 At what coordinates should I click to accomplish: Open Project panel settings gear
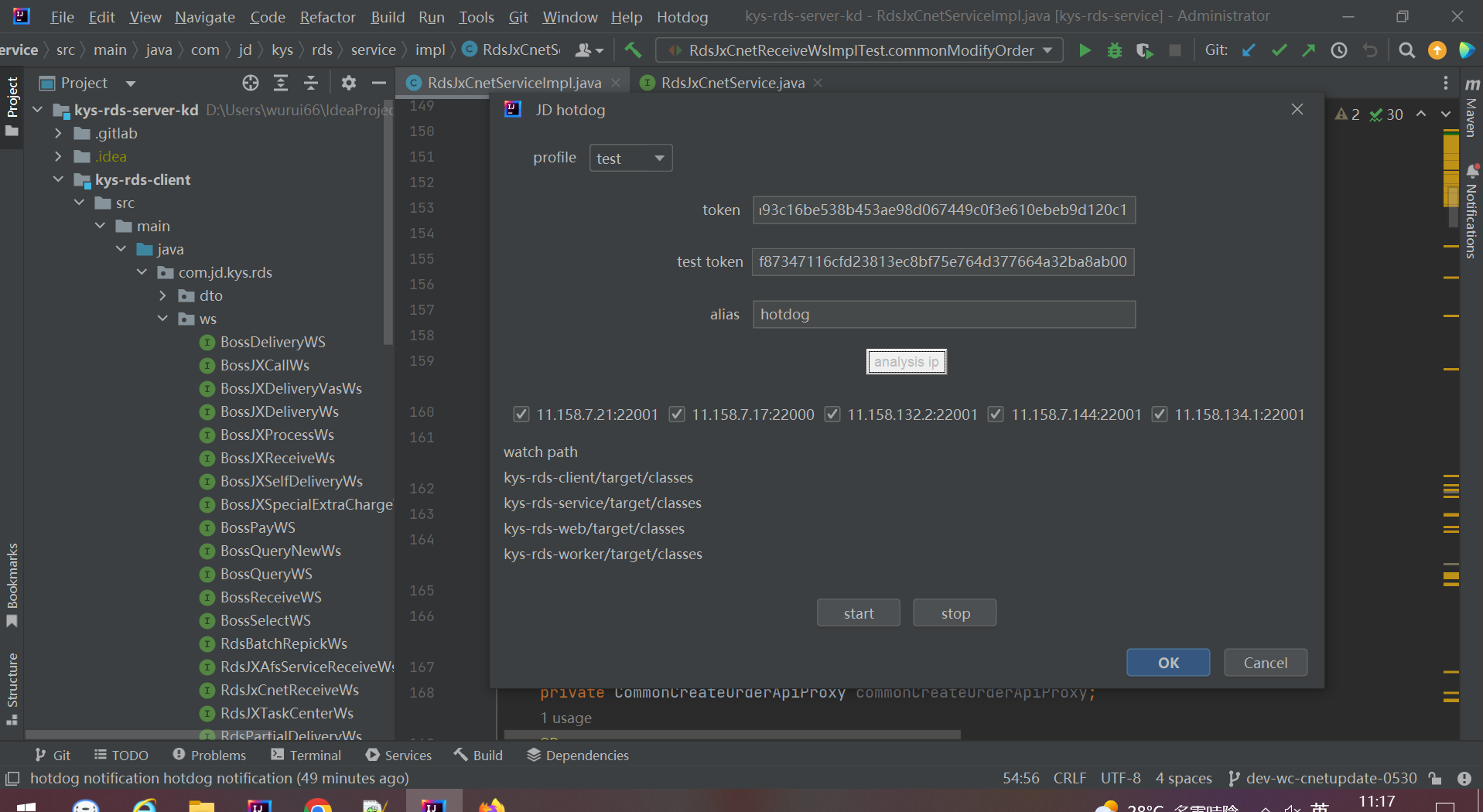click(348, 83)
